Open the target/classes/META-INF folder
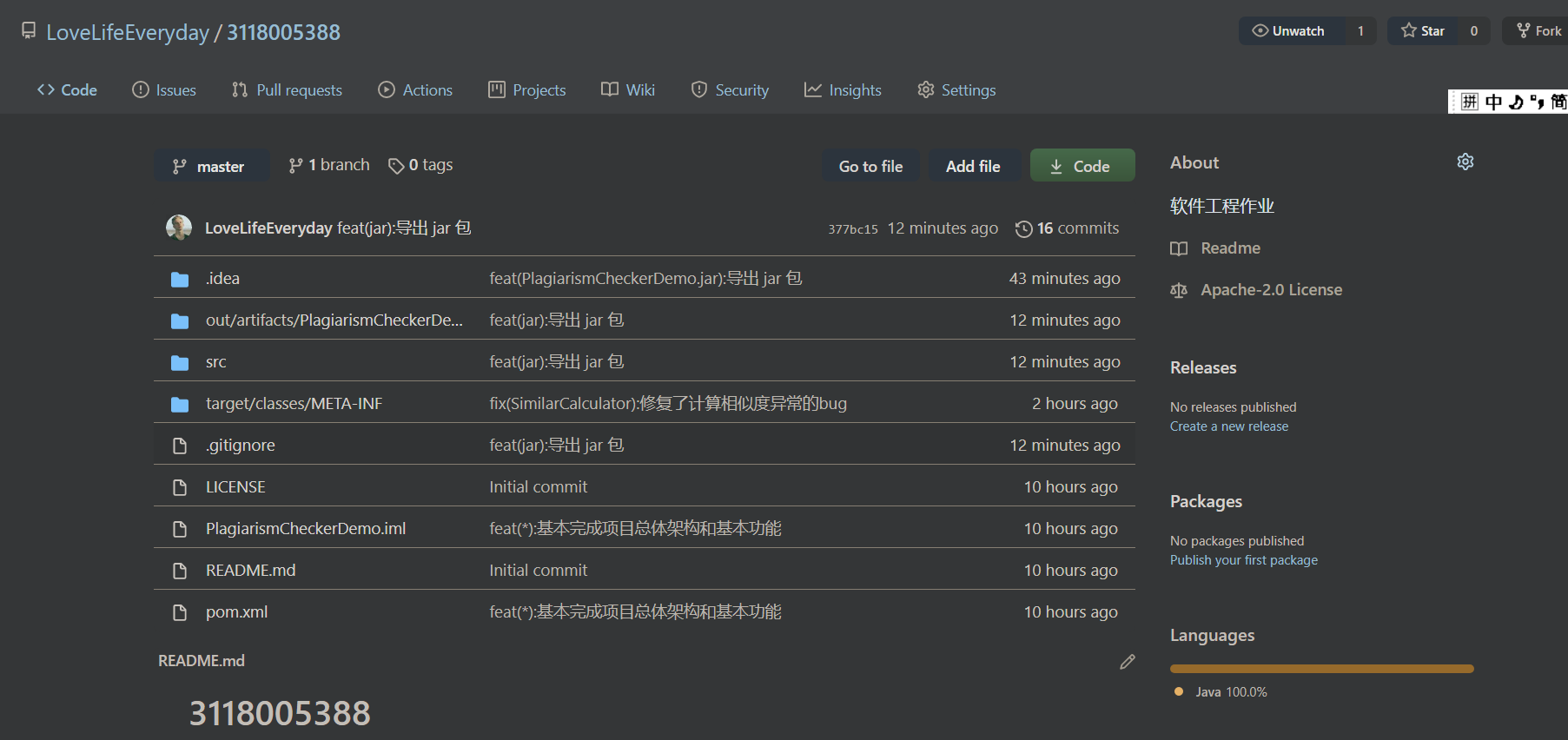Viewport: 1568px width, 740px height. [294, 403]
